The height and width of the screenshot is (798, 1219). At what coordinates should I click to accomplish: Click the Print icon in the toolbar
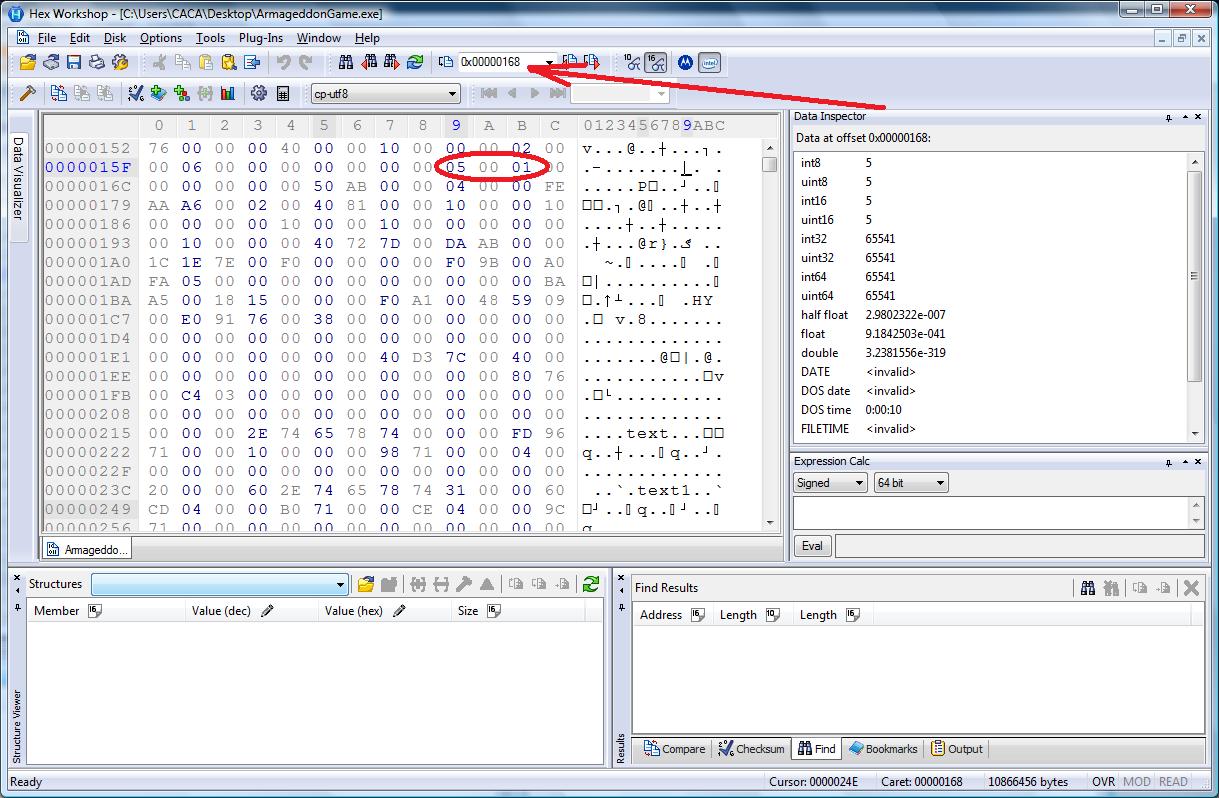97,62
